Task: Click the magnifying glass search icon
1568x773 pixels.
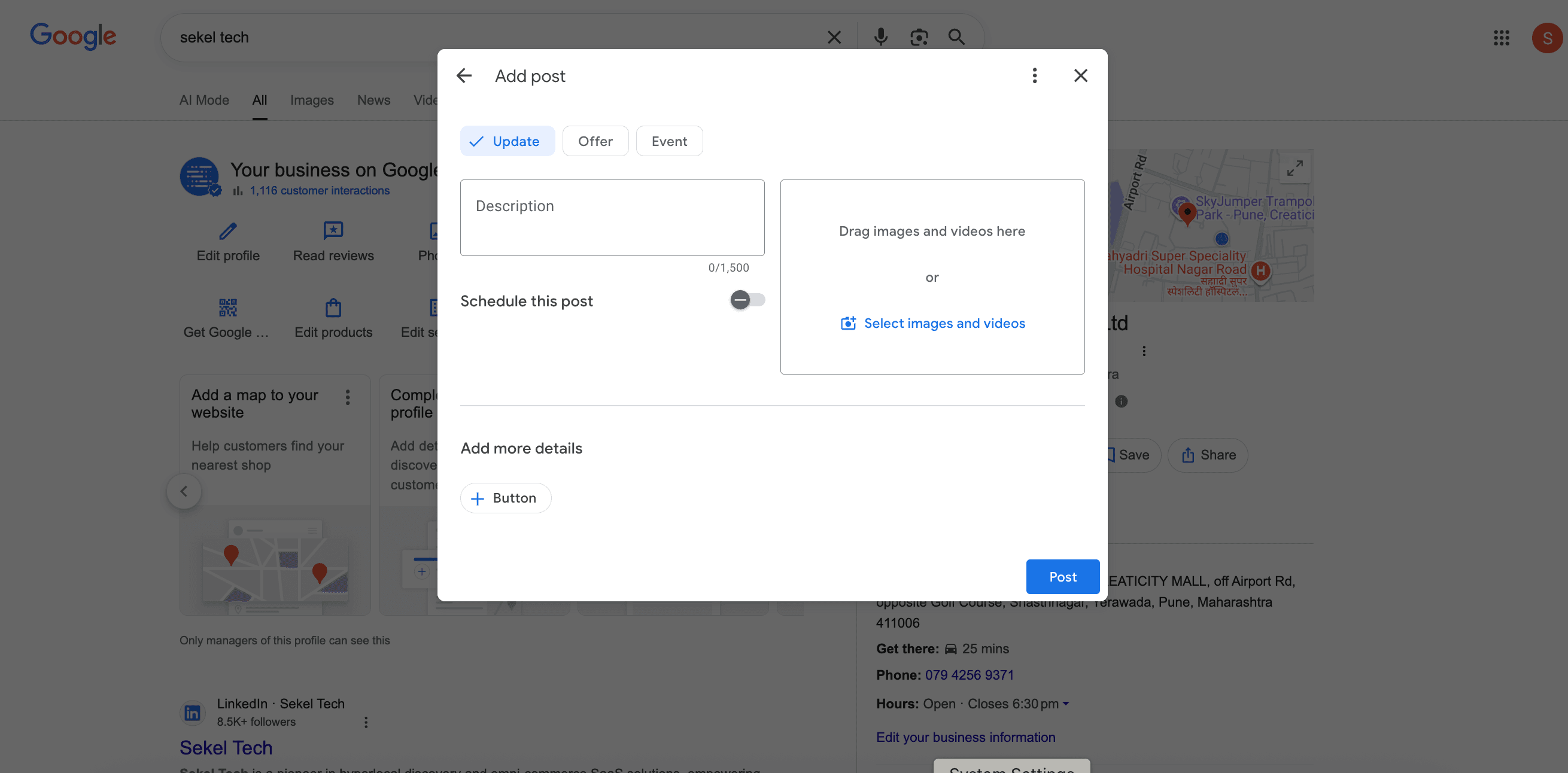Action: (956, 38)
